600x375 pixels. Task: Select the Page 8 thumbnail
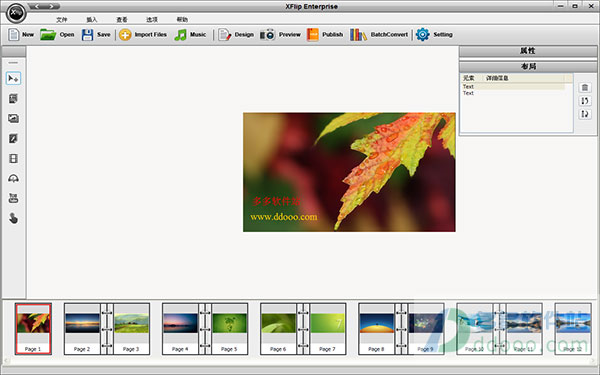point(377,329)
